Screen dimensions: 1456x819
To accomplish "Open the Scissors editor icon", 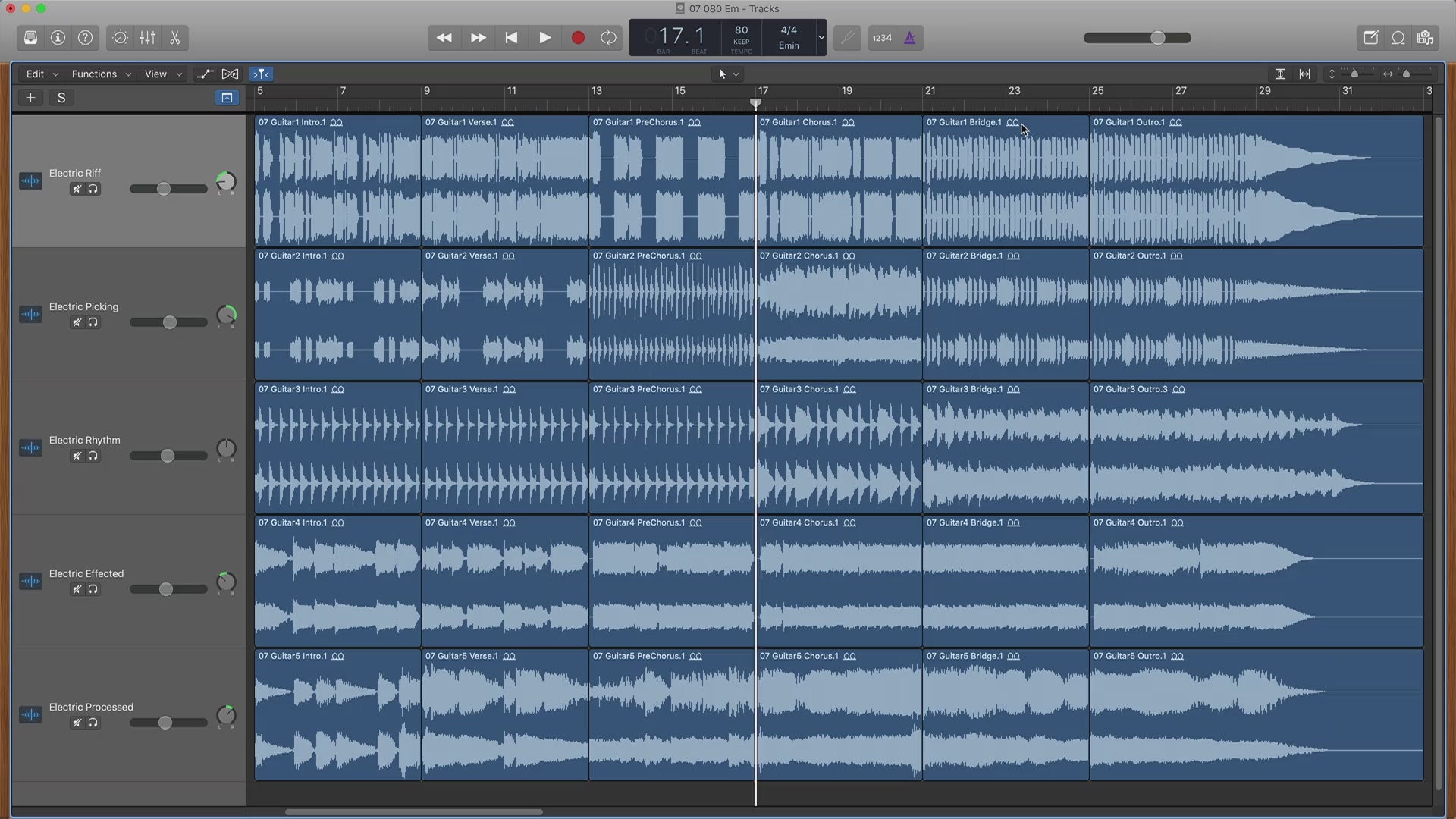I will click(x=174, y=38).
